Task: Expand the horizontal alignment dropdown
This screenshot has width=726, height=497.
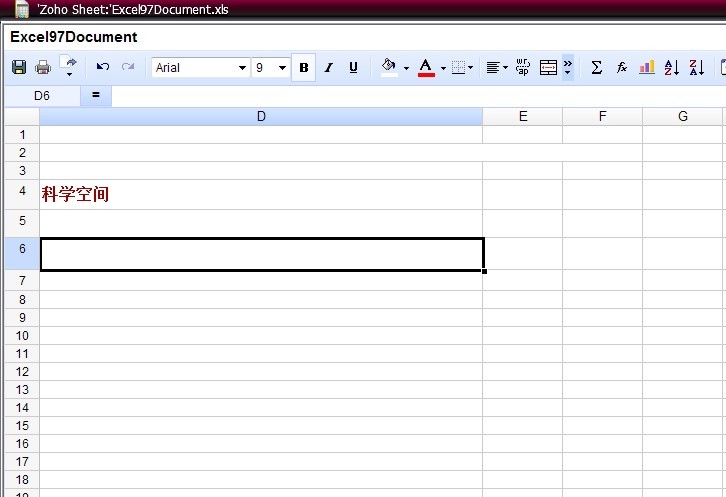Action: (x=505, y=68)
